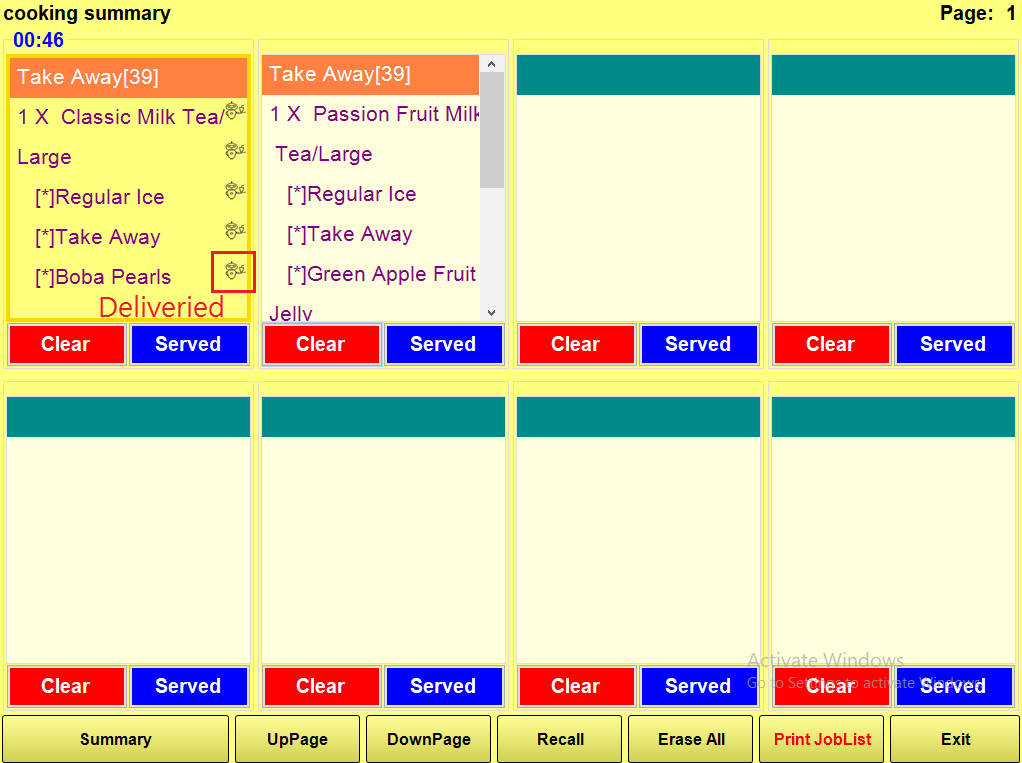Screen dimensions: 1022x763
Task: Click the delivered icon beside Classic Milk Tea
Action: tap(235, 110)
